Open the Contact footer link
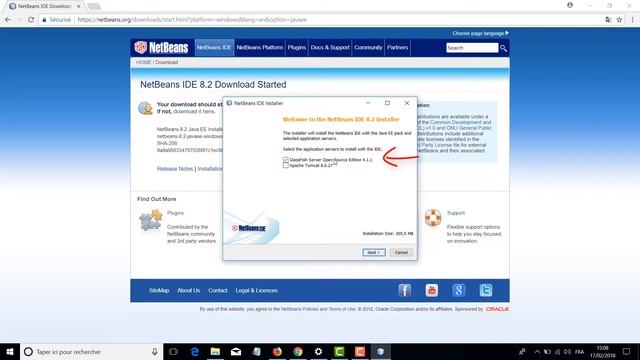The width and height of the screenshot is (640, 360). [218, 291]
